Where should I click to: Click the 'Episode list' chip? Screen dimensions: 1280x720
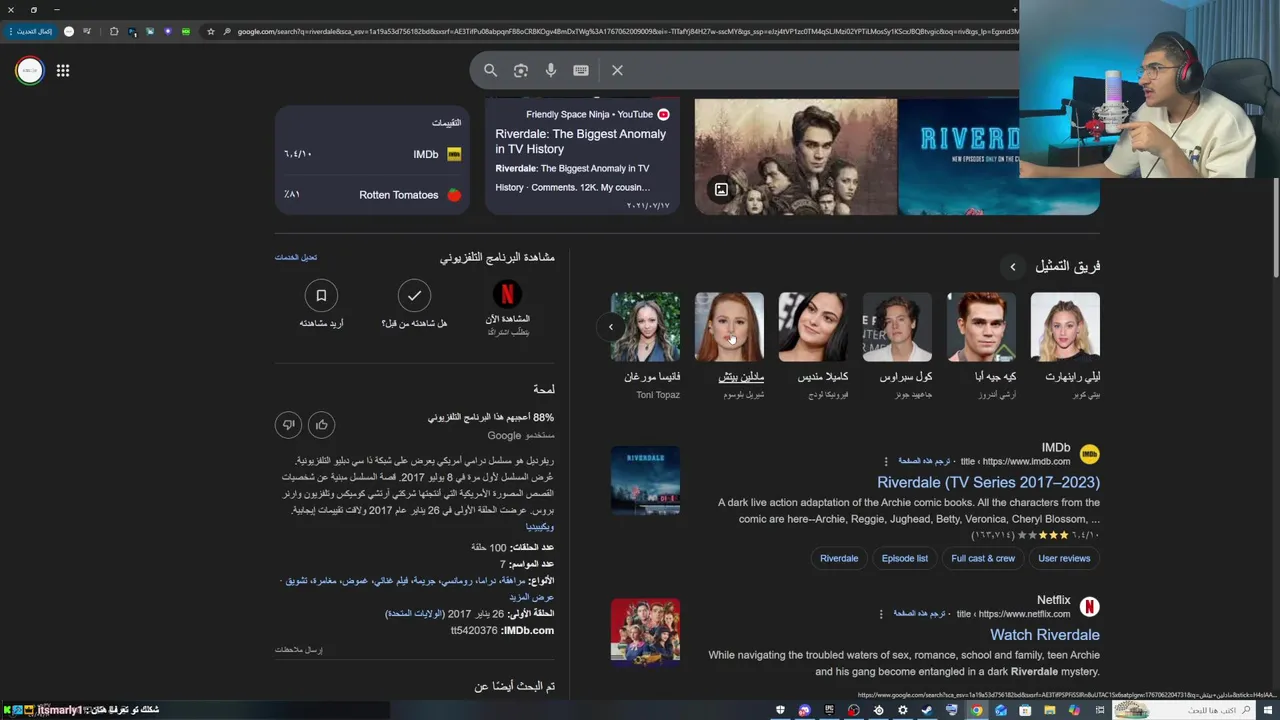coord(905,558)
